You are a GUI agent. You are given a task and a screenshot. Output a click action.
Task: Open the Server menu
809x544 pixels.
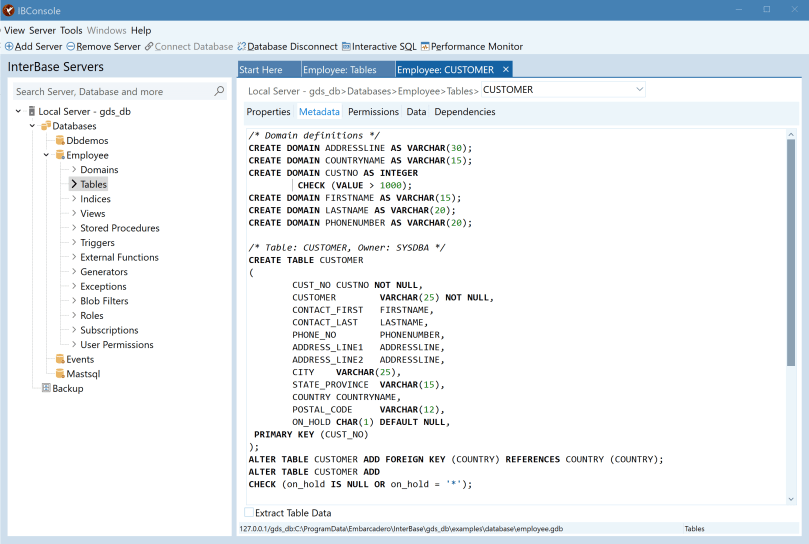coord(42,30)
